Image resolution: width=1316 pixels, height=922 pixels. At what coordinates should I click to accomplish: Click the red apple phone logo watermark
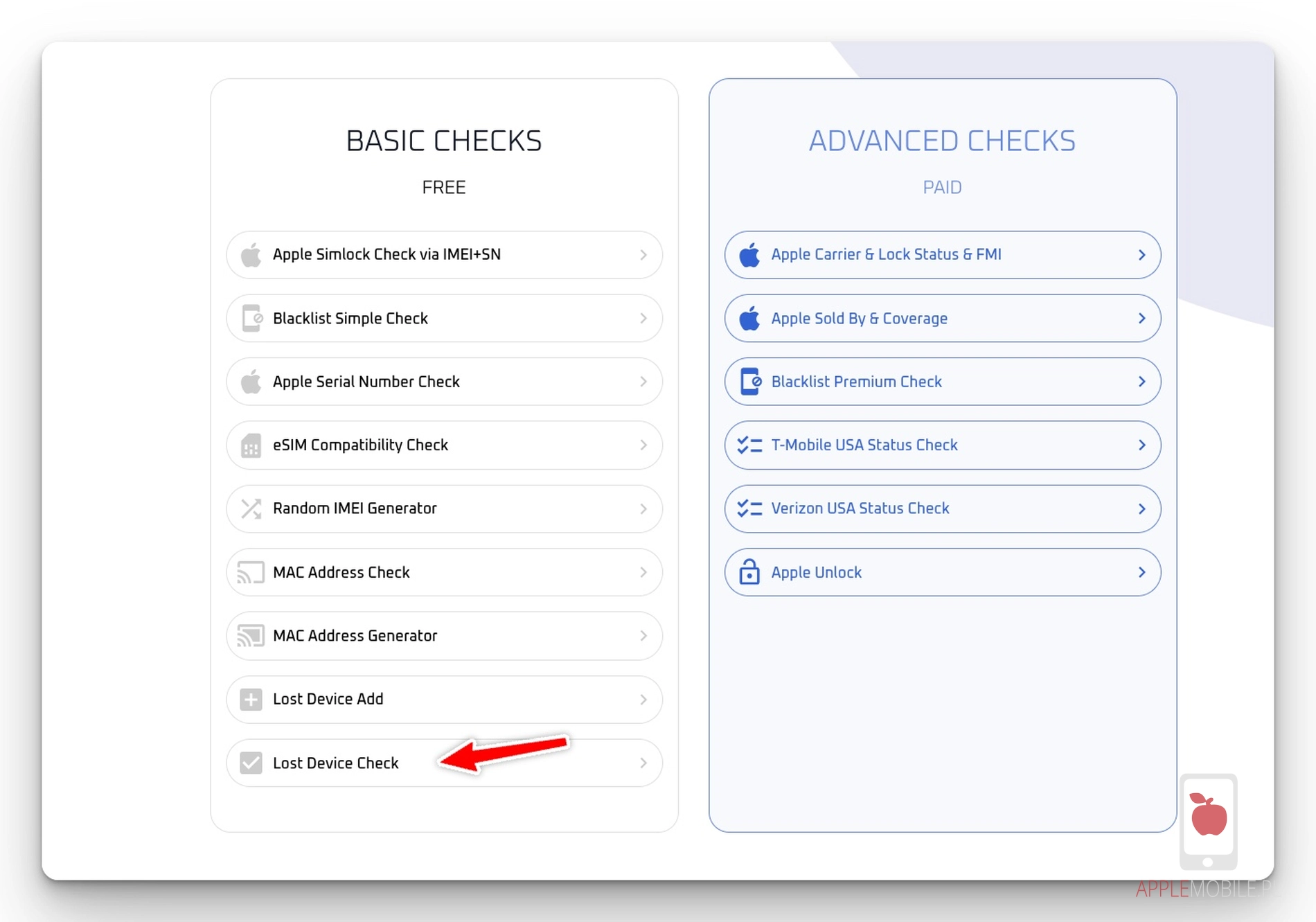(1209, 817)
